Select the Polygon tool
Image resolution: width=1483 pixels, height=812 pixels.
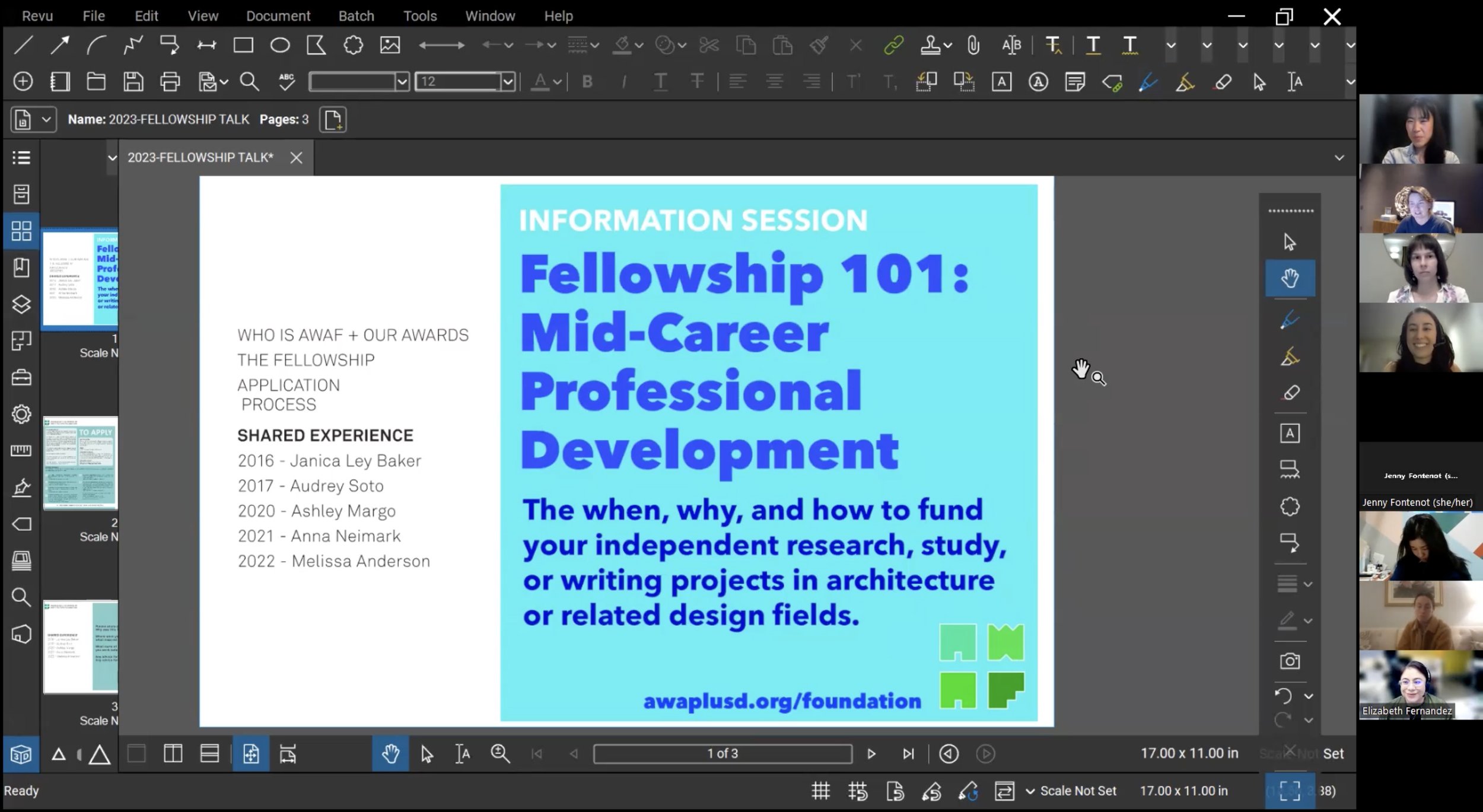click(316, 45)
